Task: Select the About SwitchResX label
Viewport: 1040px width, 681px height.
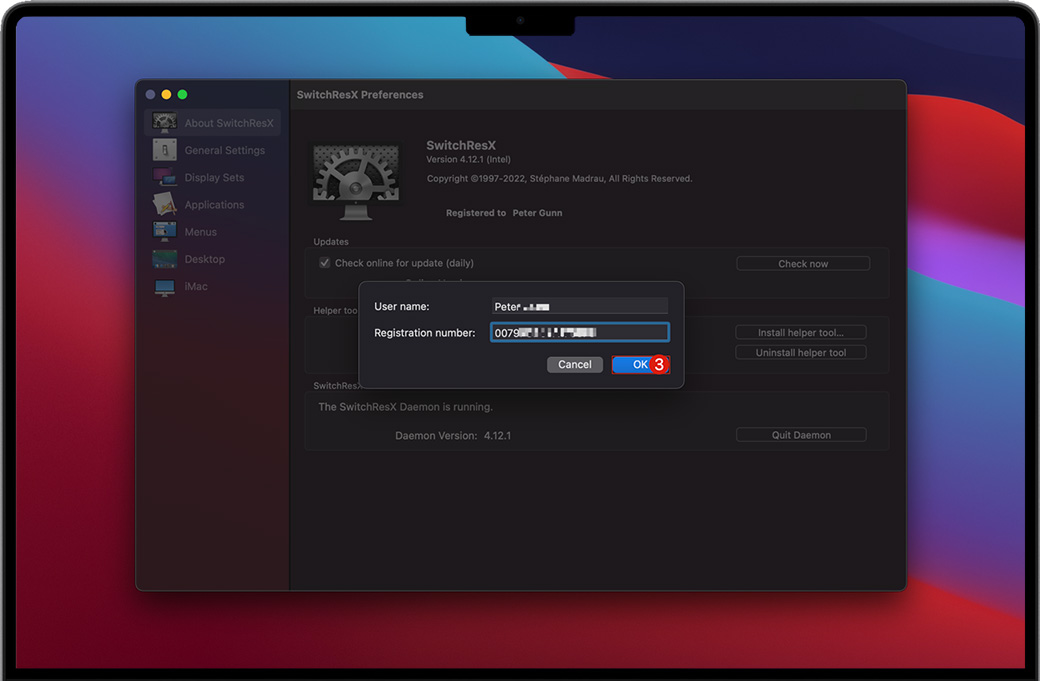Action: [x=229, y=123]
